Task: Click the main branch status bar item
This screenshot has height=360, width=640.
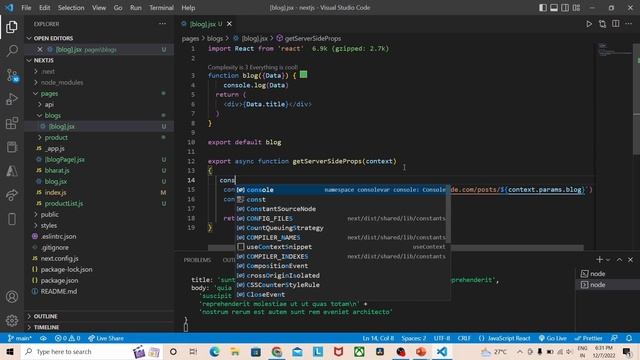Action: pos(20,338)
